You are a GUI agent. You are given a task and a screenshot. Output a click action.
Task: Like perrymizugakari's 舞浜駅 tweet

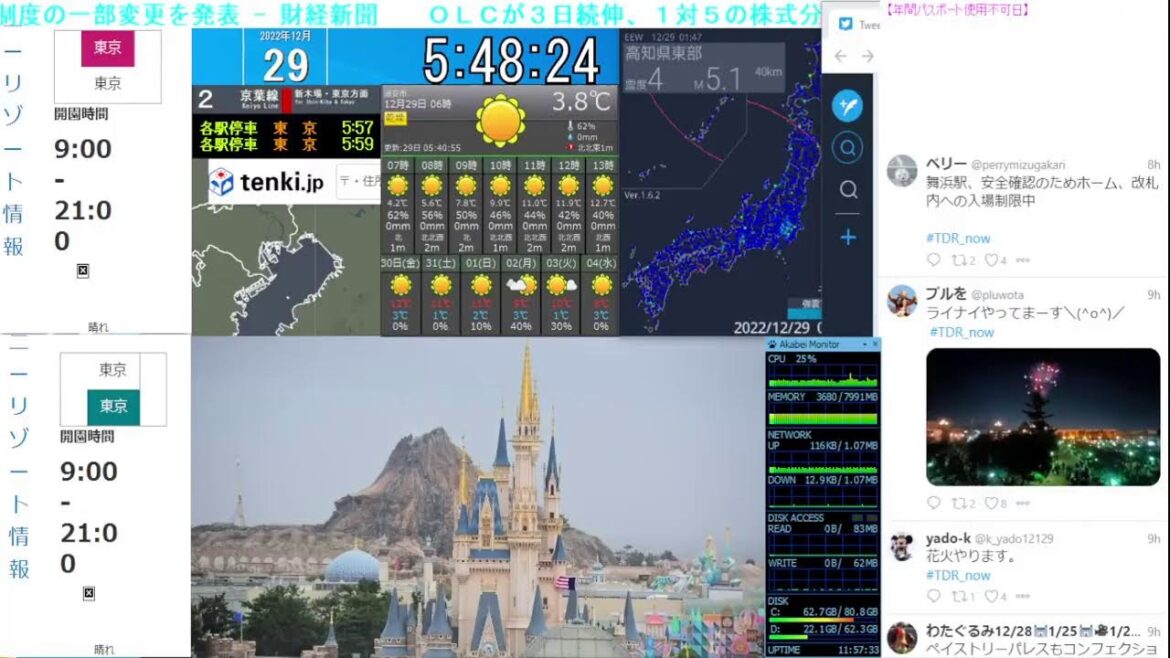(x=993, y=260)
